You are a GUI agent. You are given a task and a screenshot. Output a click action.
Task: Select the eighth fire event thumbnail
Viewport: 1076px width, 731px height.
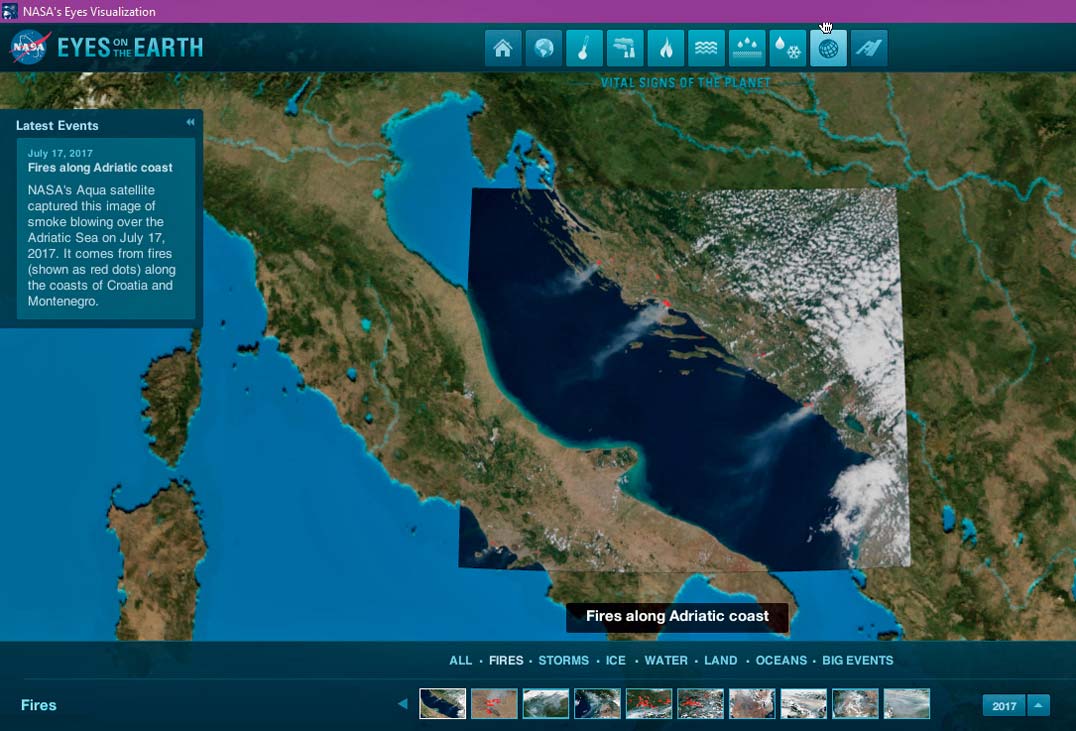tap(804, 704)
